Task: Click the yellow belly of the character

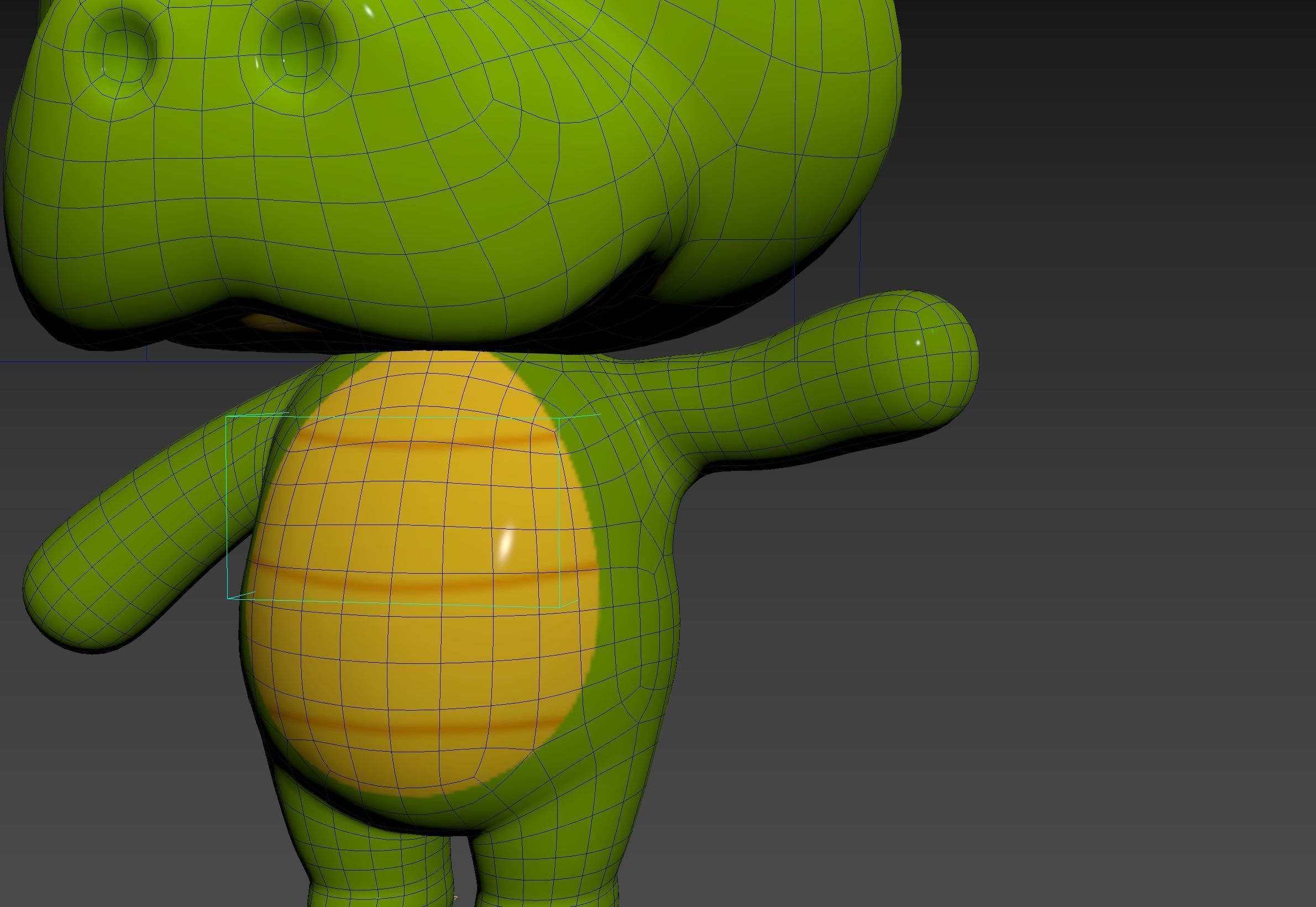Action: (421, 574)
